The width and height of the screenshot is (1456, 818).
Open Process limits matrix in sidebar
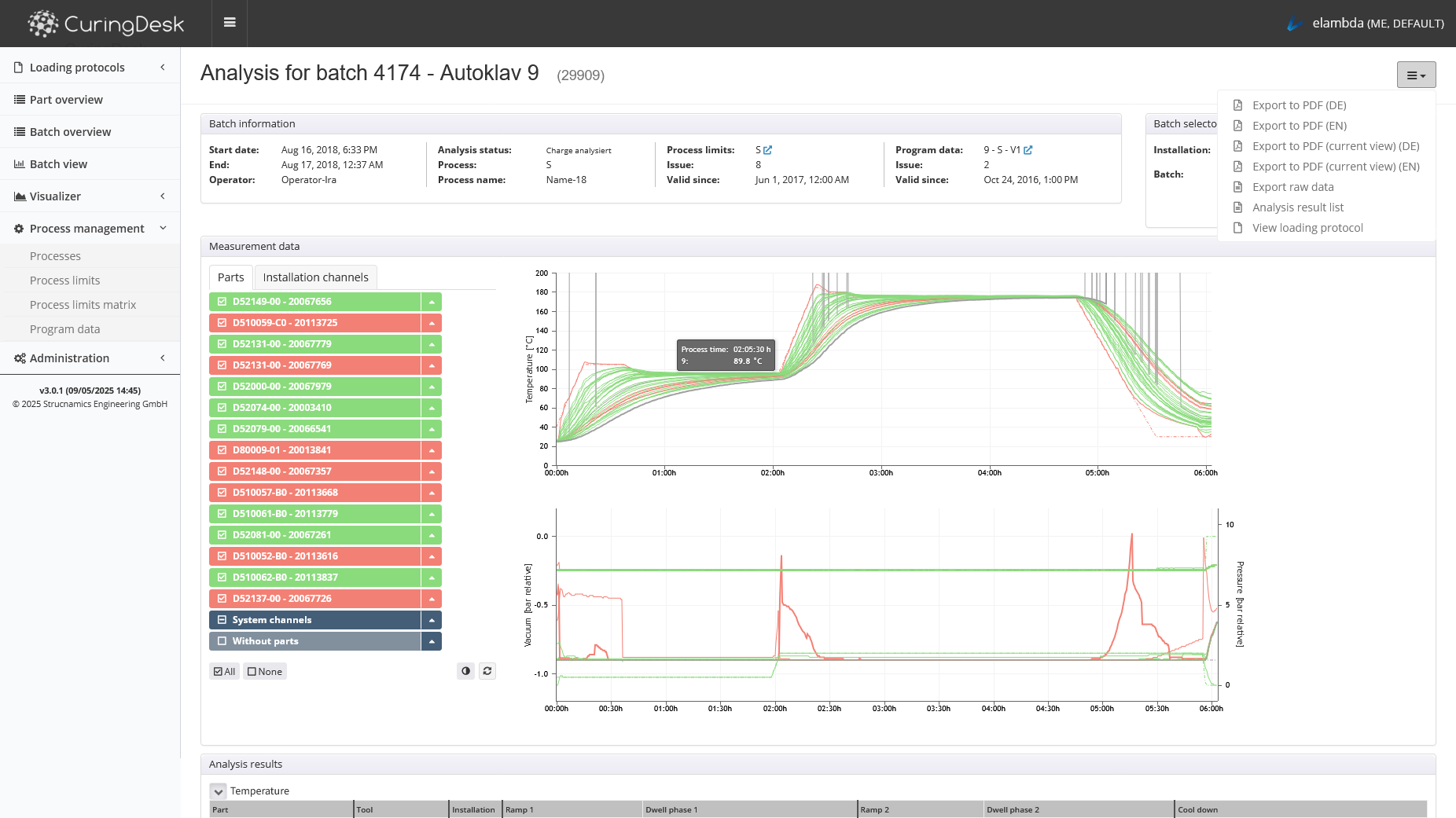(83, 305)
